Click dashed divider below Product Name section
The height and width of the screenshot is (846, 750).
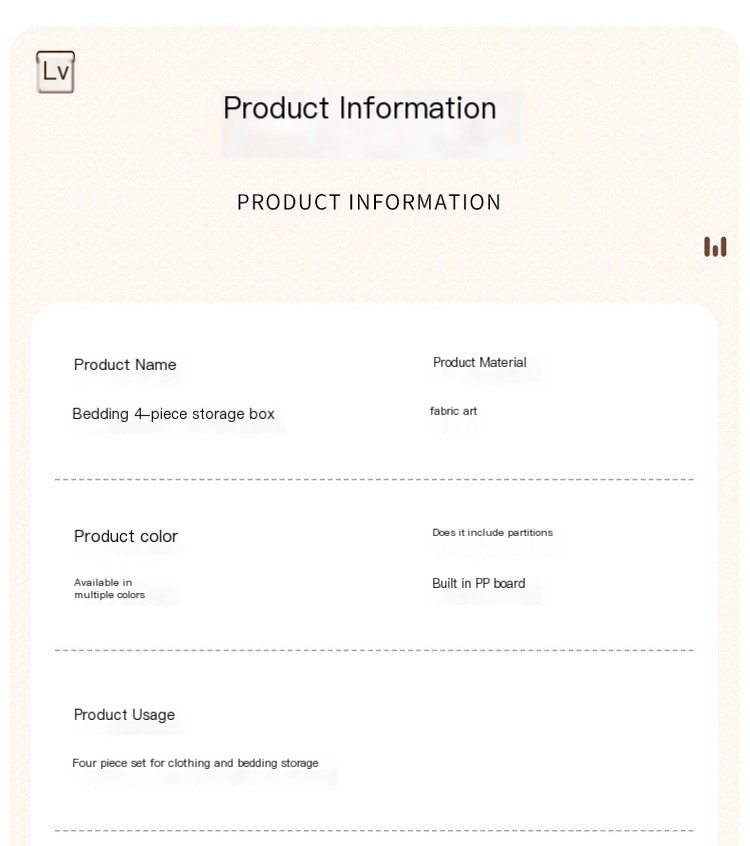point(374,479)
